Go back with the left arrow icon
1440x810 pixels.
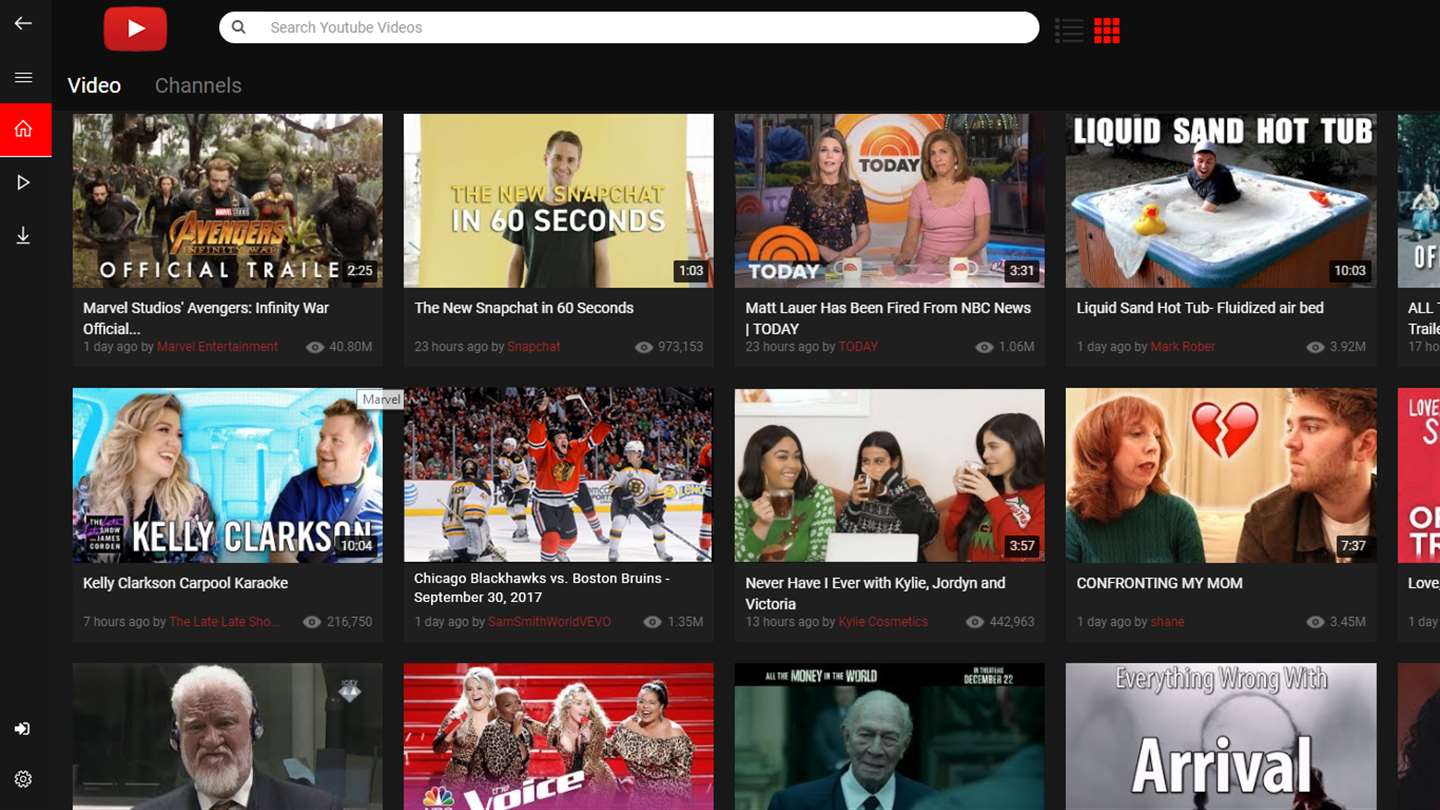tap(23, 23)
